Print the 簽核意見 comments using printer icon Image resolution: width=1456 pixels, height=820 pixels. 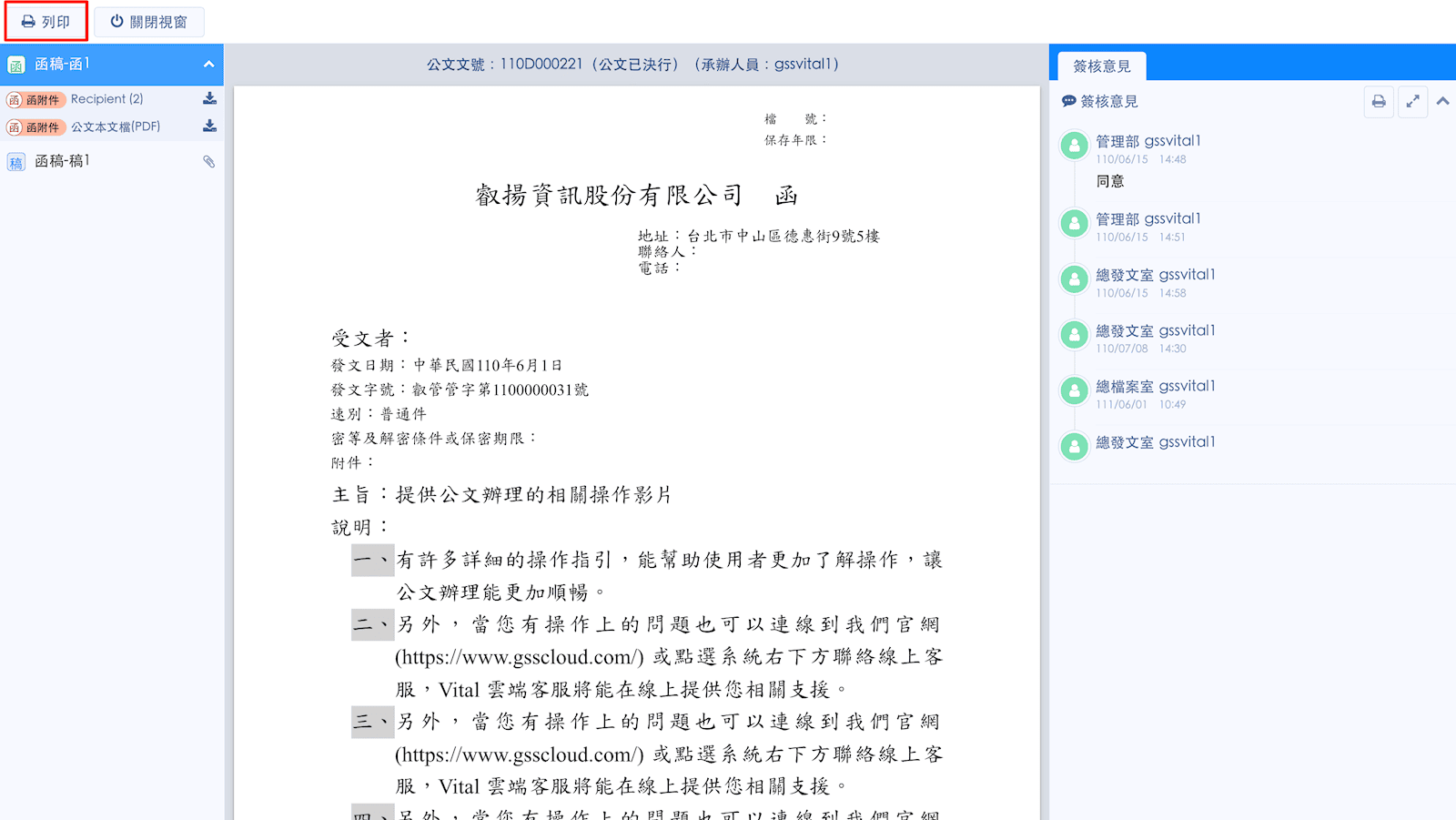coord(1379,101)
